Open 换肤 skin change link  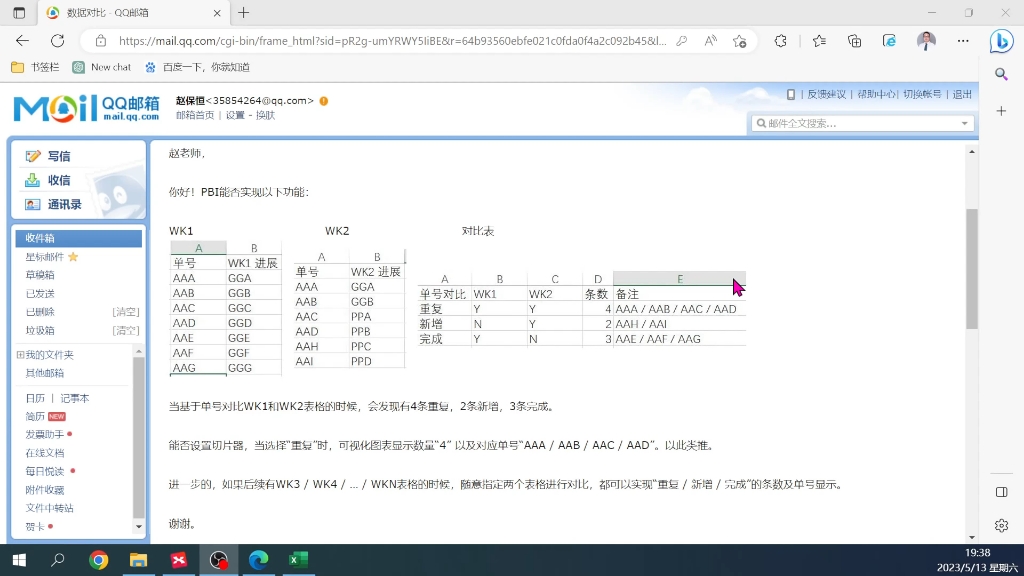click(x=264, y=114)
